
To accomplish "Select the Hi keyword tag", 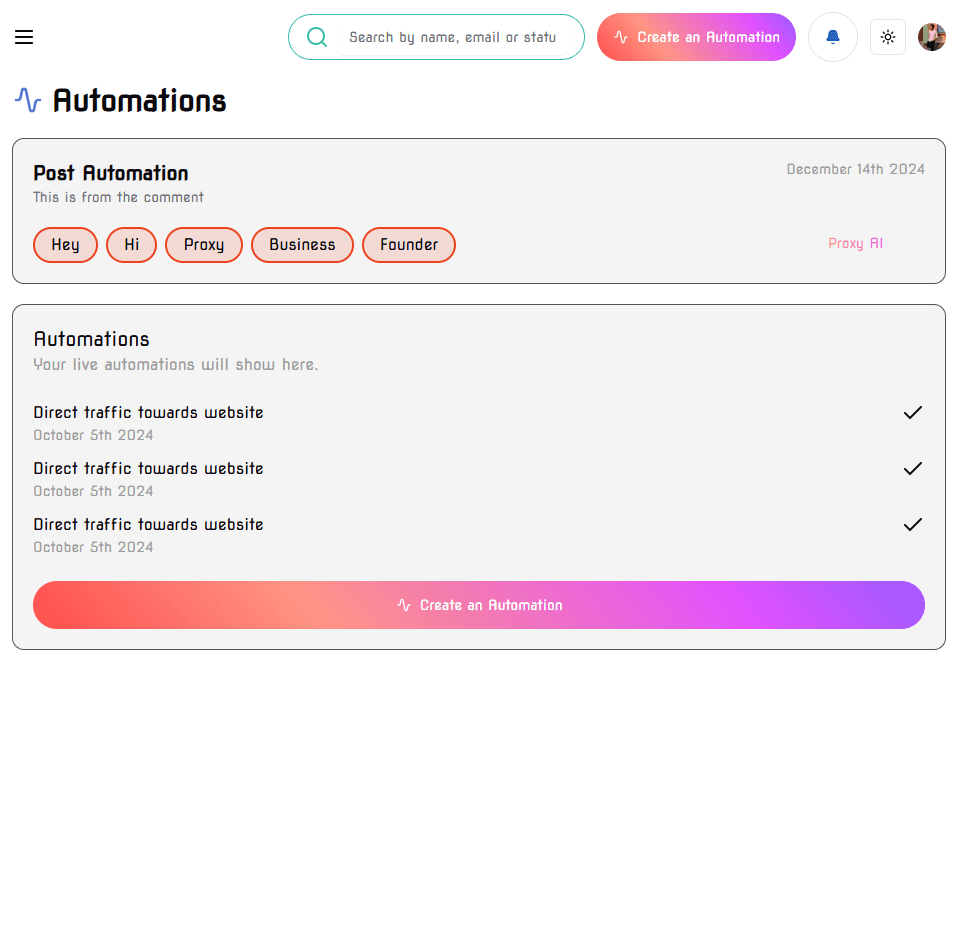I will [132, 245].
